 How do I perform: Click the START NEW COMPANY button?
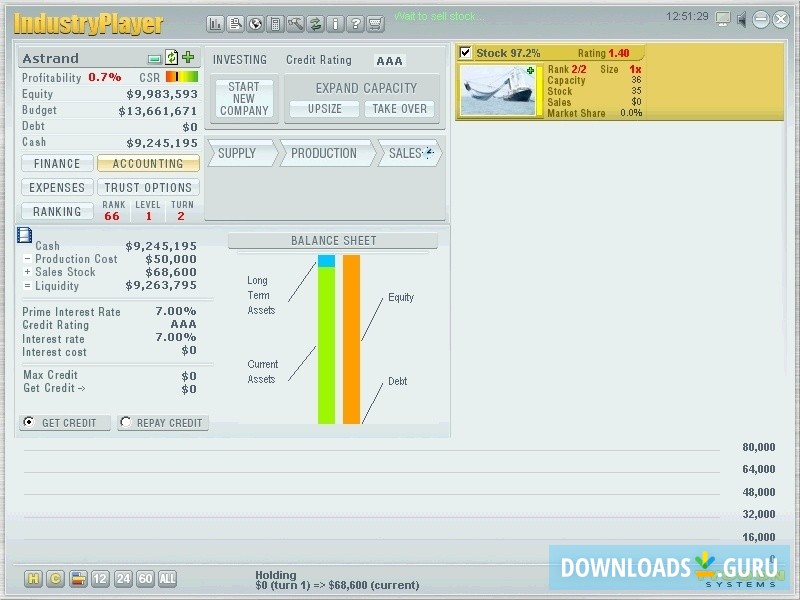coord(243,98)
